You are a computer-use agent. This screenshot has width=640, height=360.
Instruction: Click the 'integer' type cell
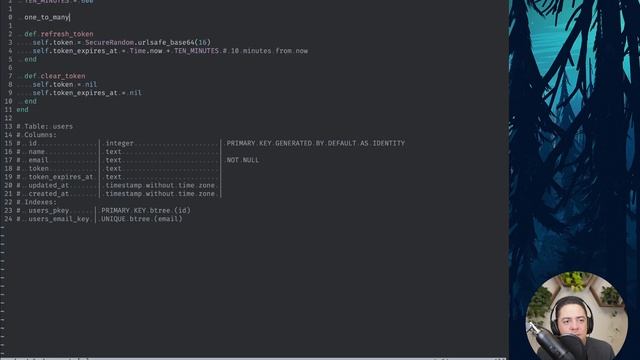pos(120,143)
